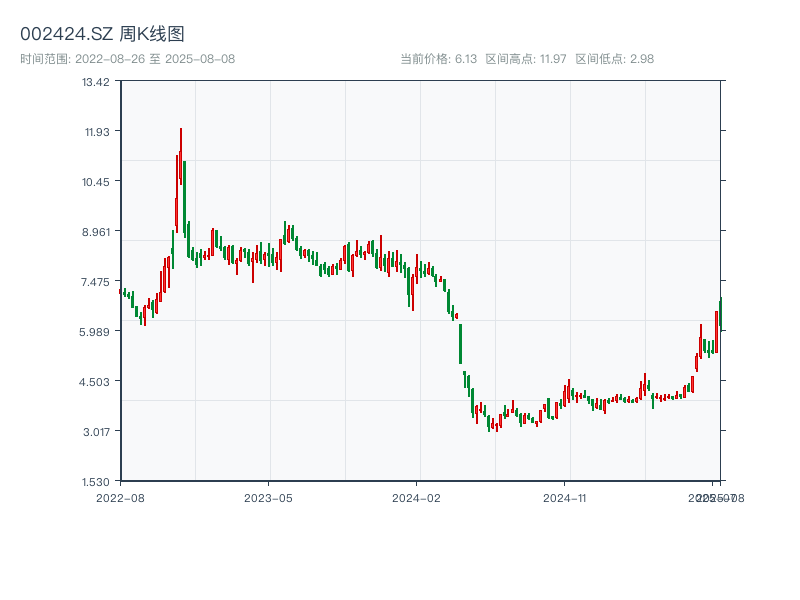Click the 11.93 y-axis tick label

(96, 131)
